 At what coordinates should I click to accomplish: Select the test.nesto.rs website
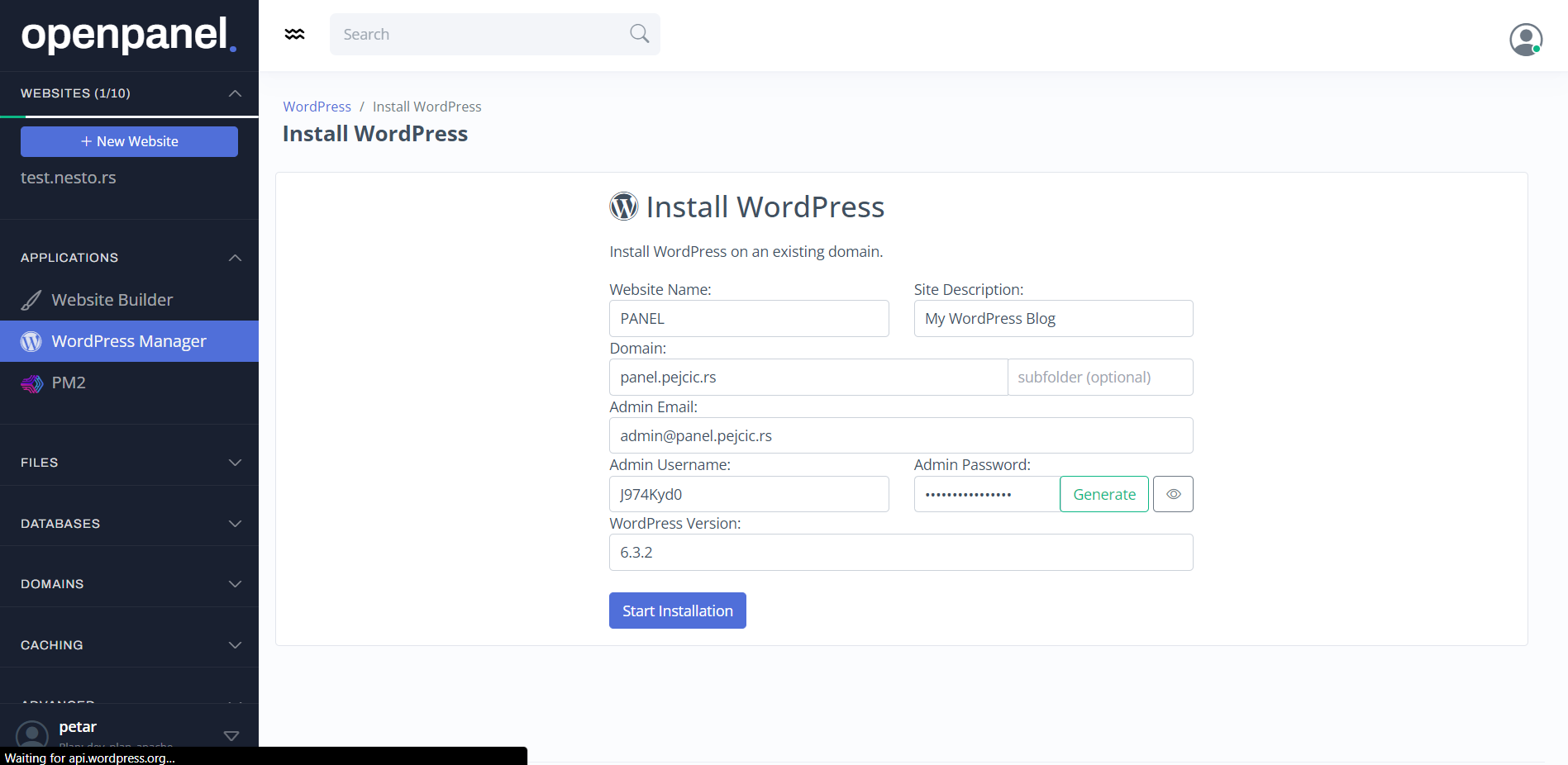69,178
